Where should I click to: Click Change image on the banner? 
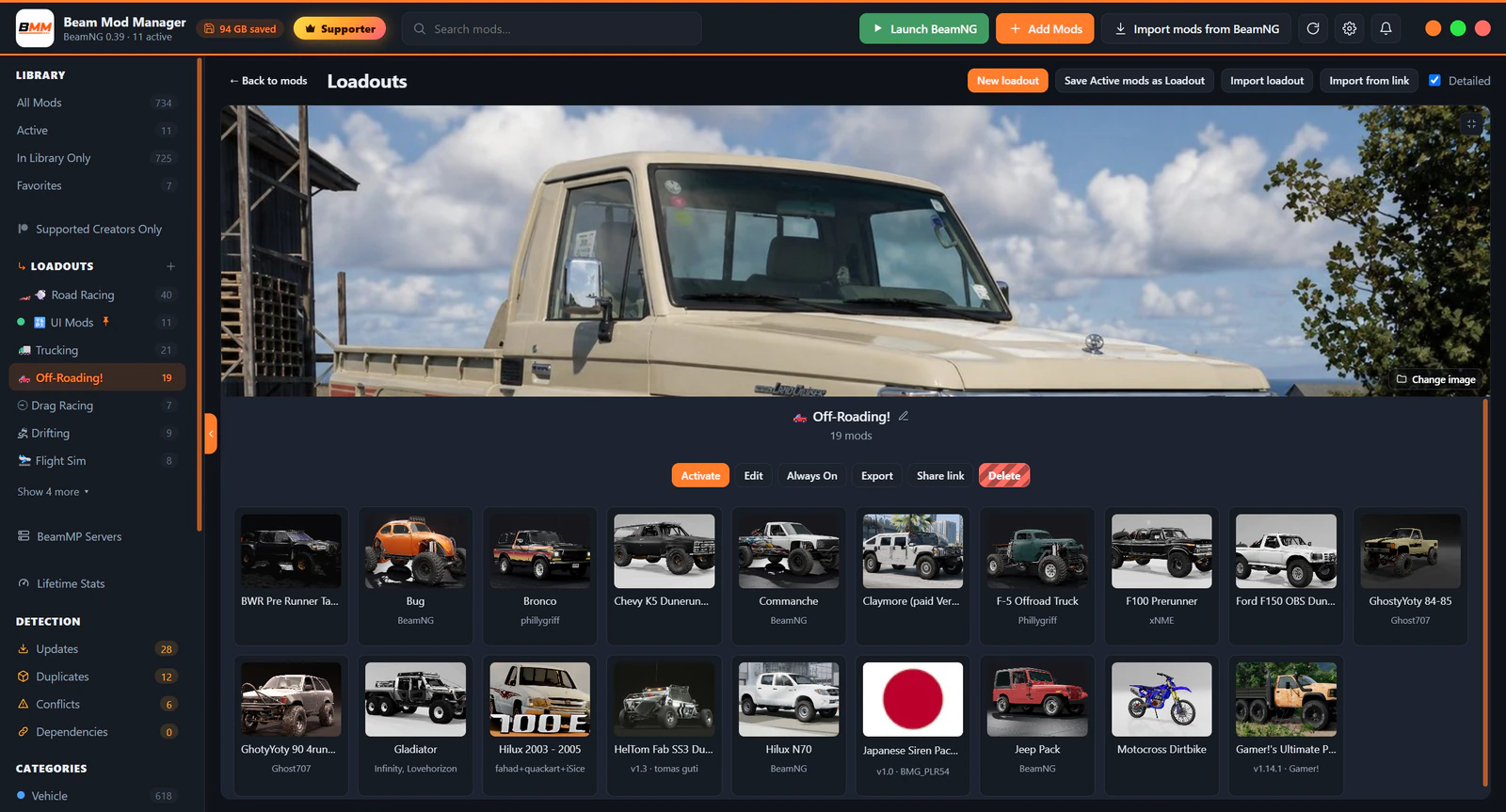coord(1435,379)
